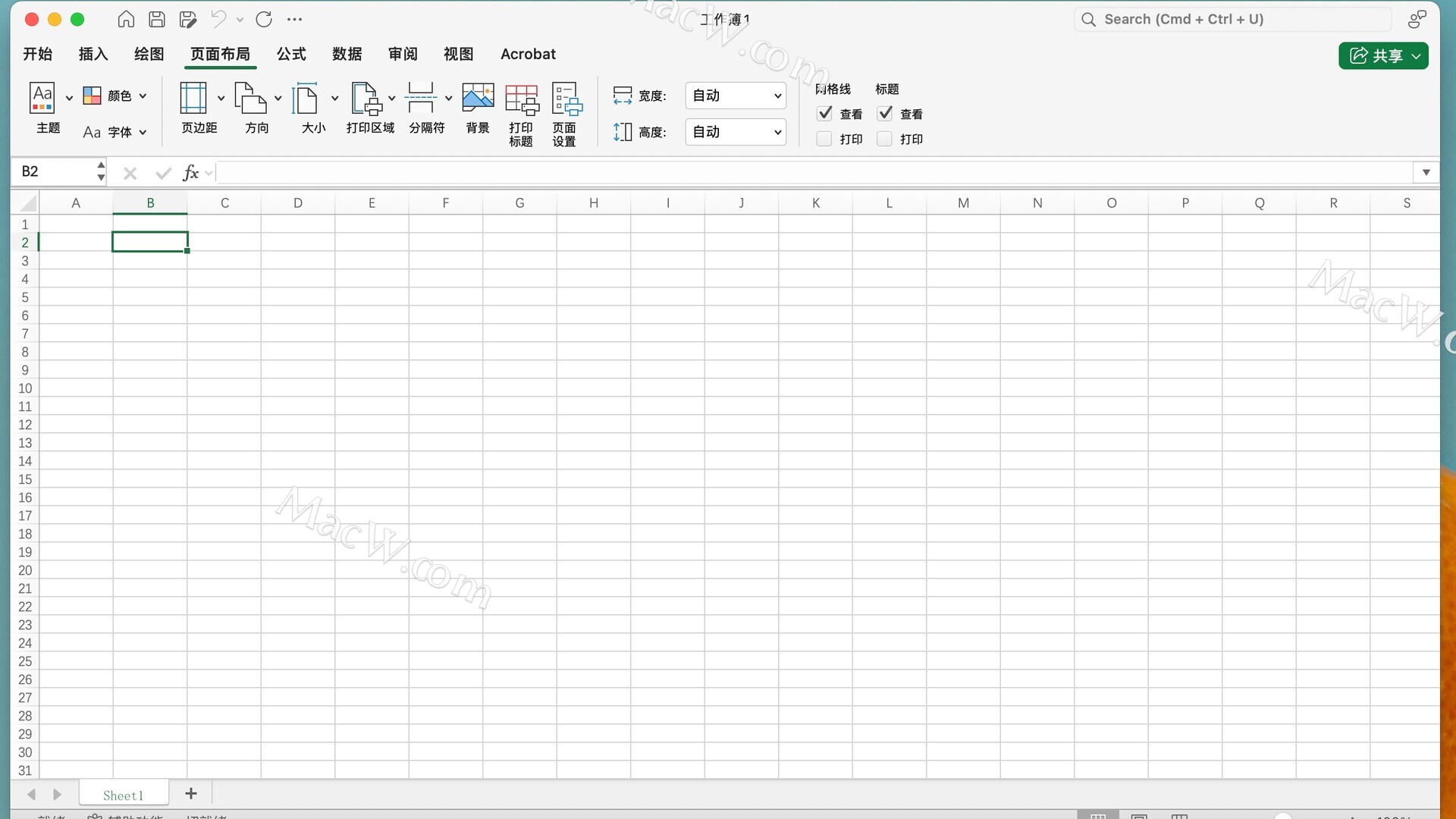Image resolution: width=1456 pixels, height=819 pixels.
Task: Click the Name Box stepper arrows
Action: 101,171
